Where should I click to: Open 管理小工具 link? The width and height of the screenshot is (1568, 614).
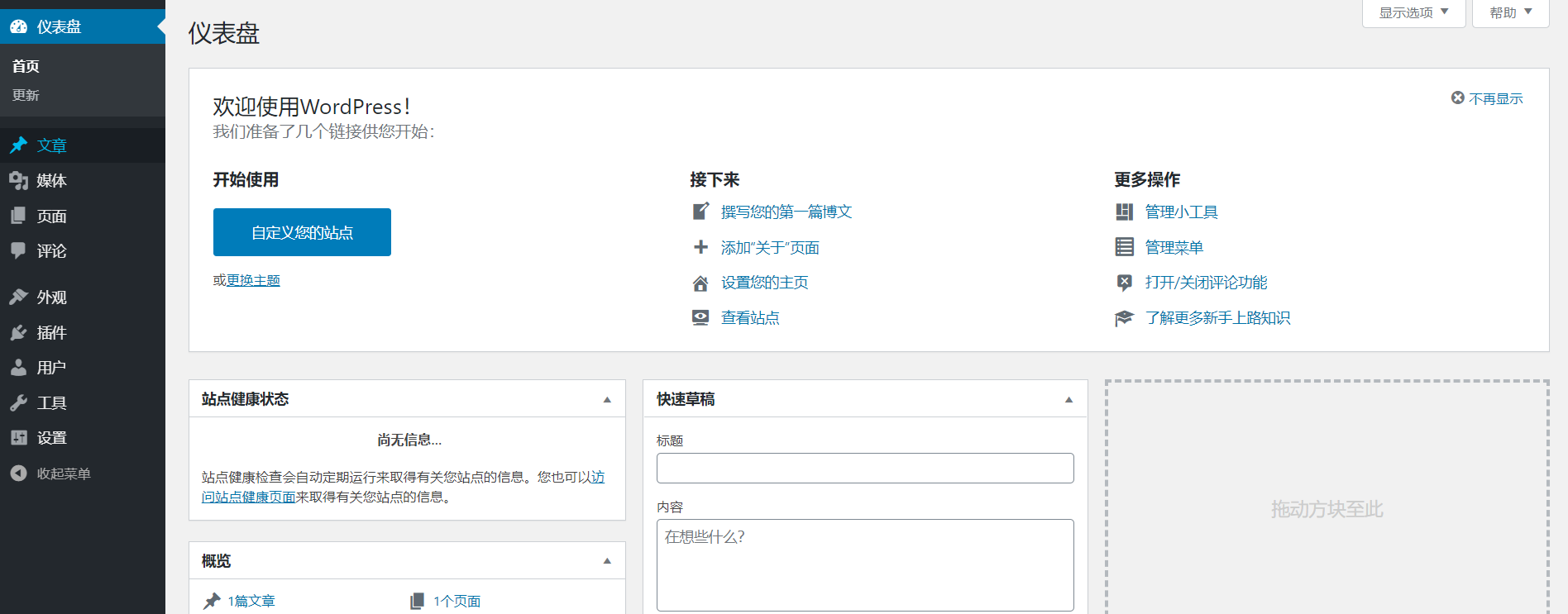point(1182,212)
